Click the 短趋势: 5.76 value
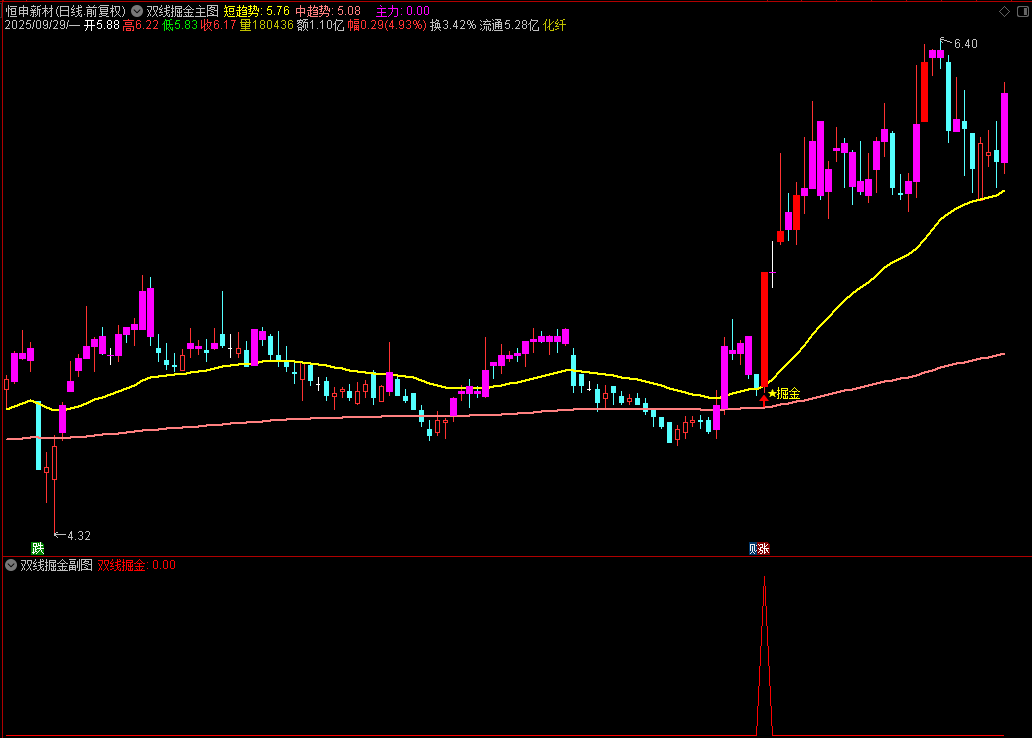 pyautogui.click(x=257, y=11)
